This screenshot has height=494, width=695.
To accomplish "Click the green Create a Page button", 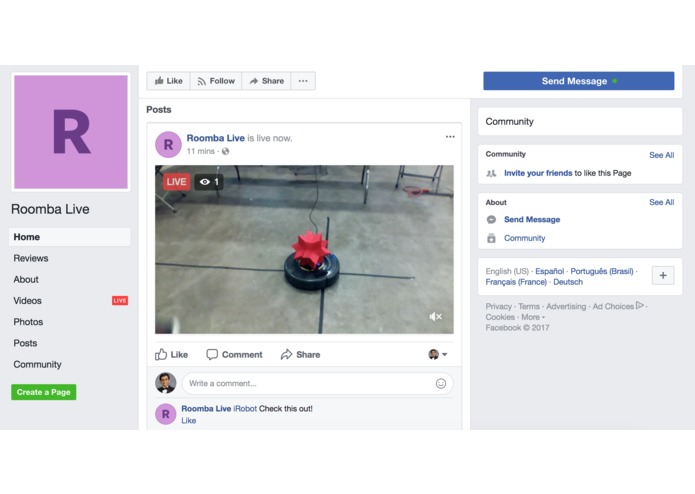I will point(43,392).
